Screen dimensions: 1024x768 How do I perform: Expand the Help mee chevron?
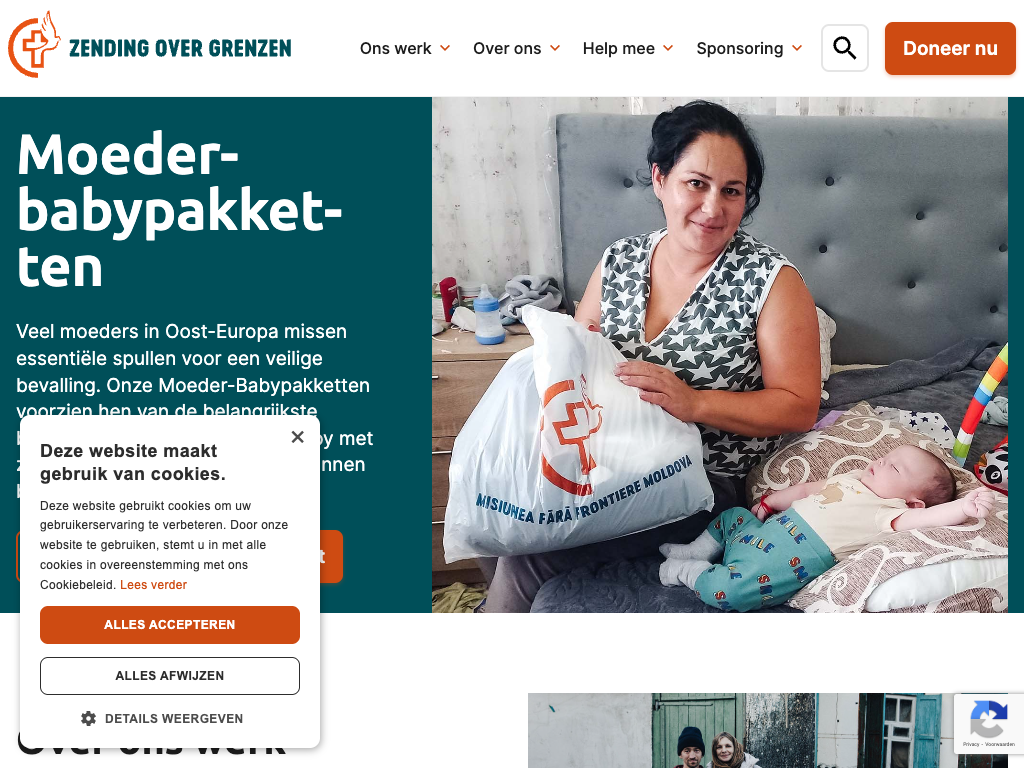click(x=668, y=48)
